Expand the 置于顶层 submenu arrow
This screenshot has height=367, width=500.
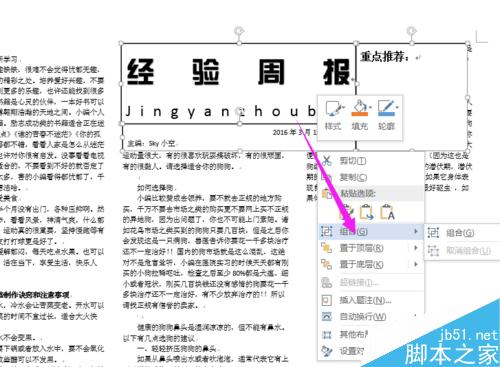click(x=416, y=248)
